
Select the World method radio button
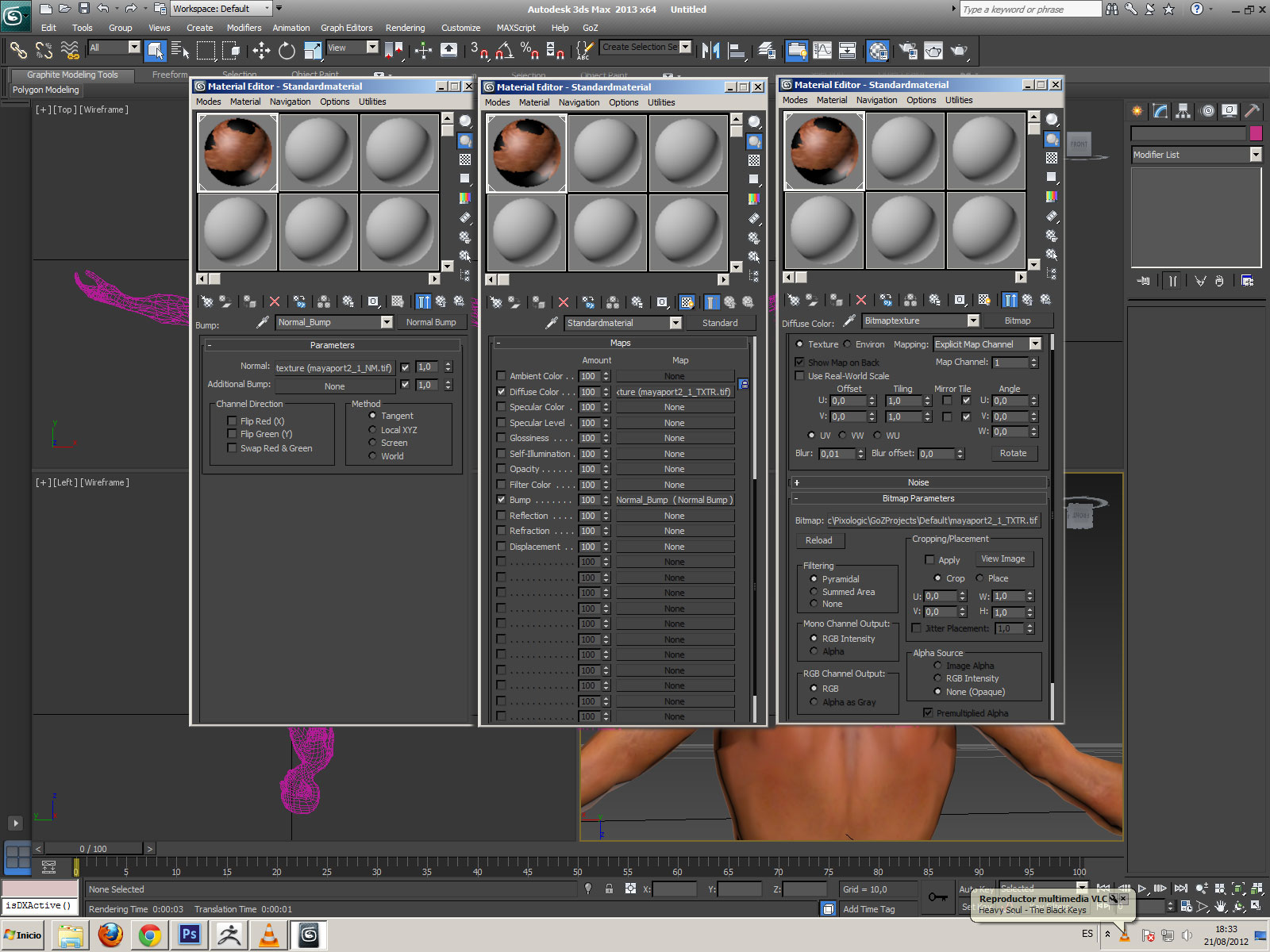[x=372, y=456]
